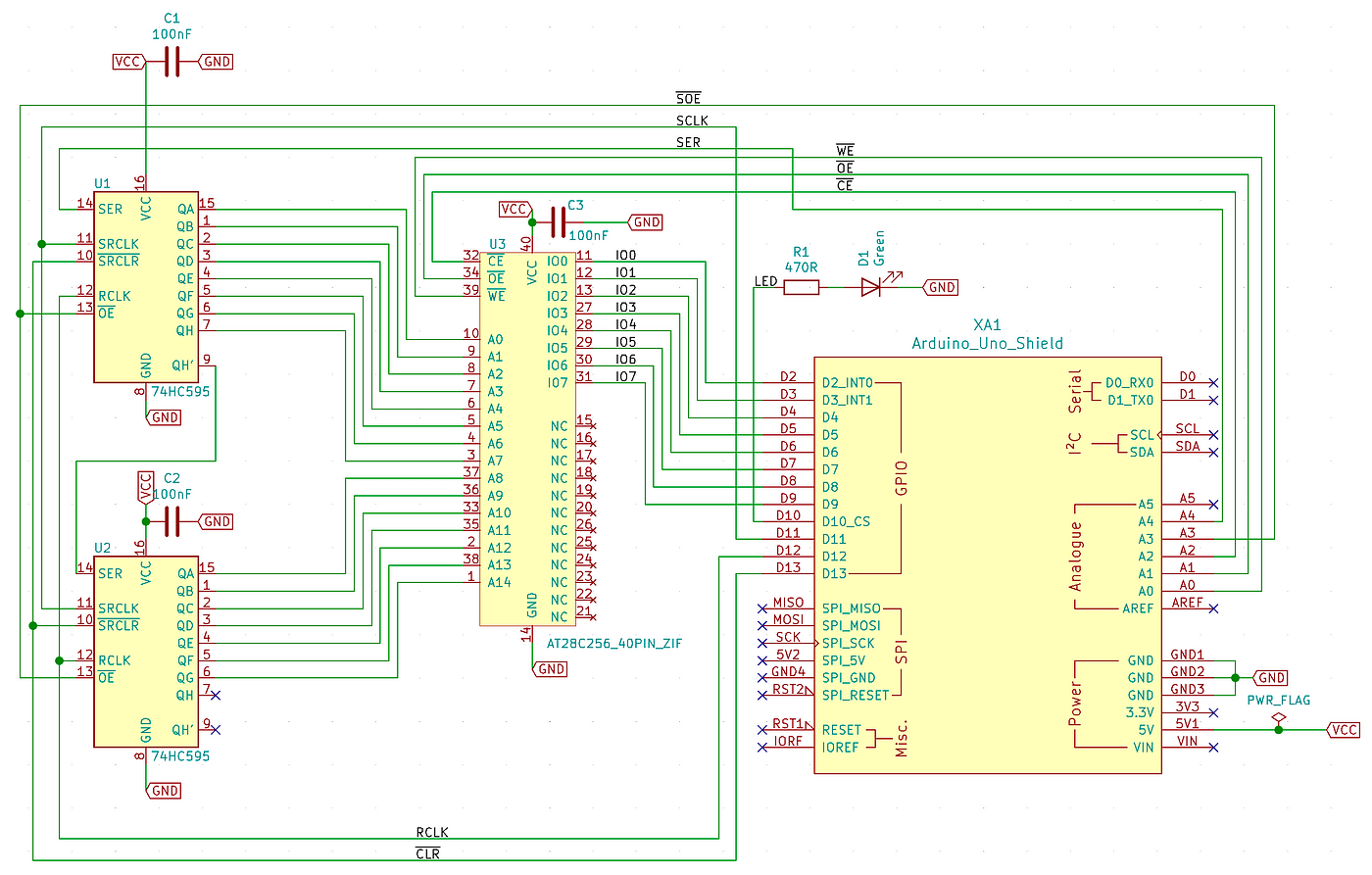The height and width of the screenshot is (875, 1372).
Task: Click the D2_INT0 pin label
Action: point(848,383)
